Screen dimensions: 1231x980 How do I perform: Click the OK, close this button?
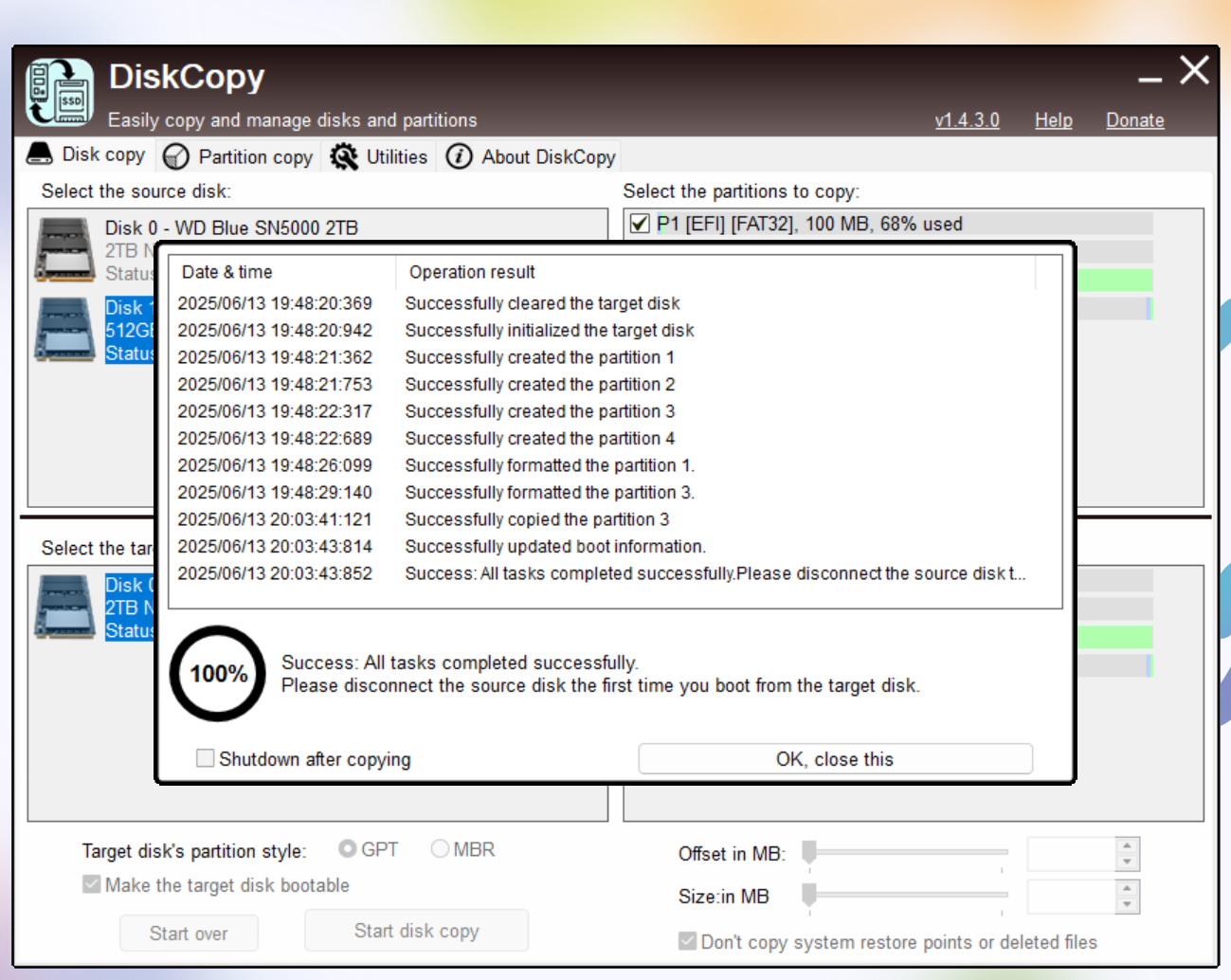coord(835,758)
